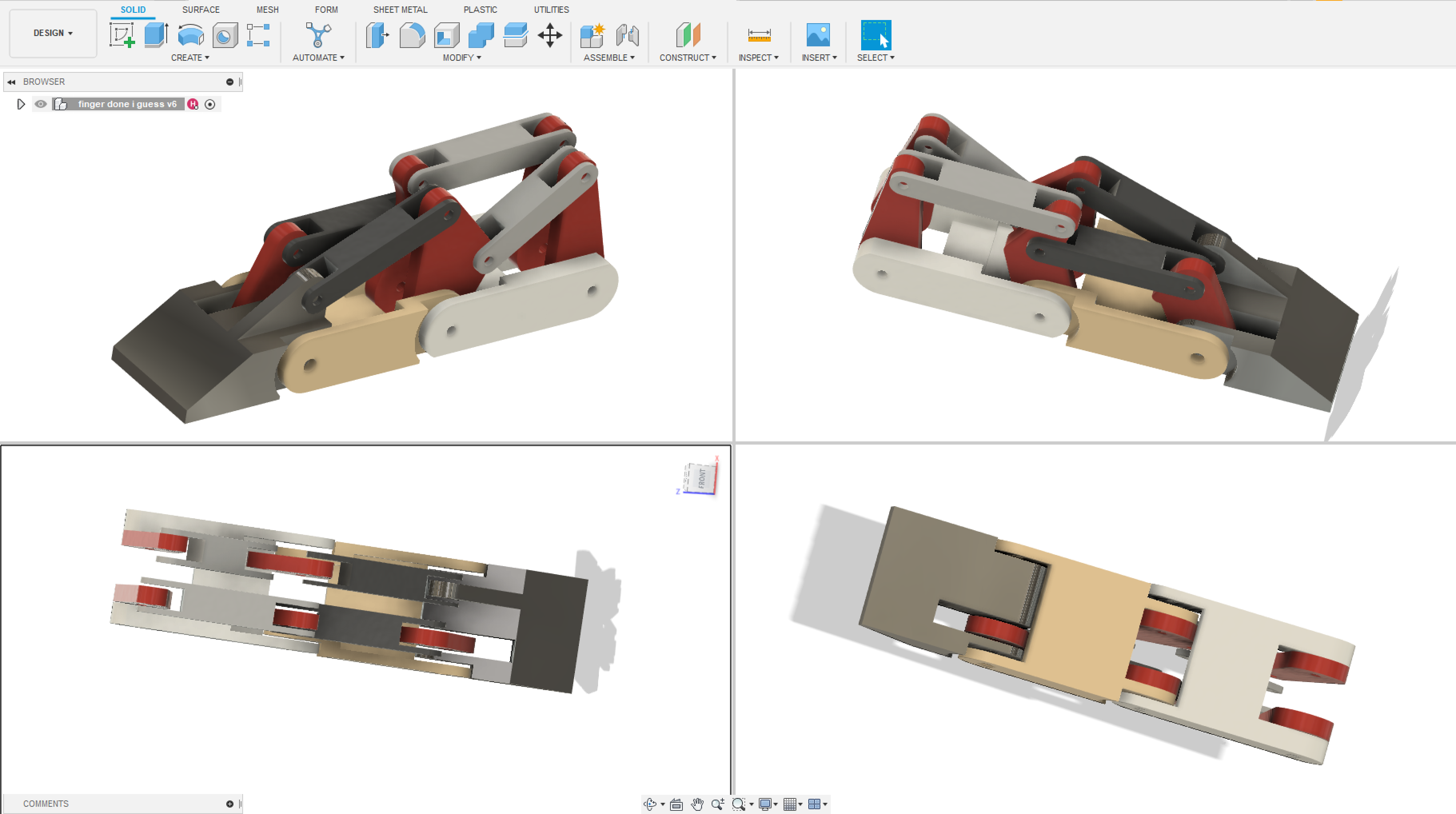1456x814 pixels.
Task: Activate the Pan hand tool
Action: (x=697, y=804)
